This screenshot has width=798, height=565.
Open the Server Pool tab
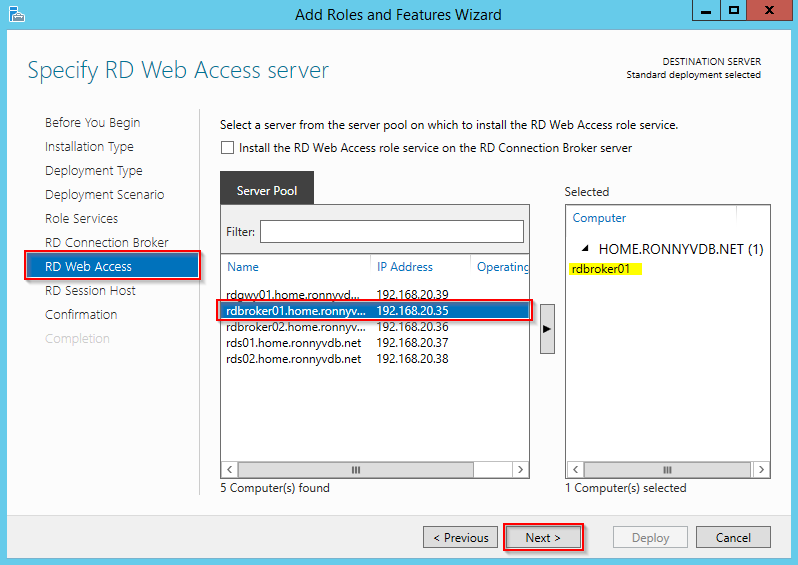267,191
